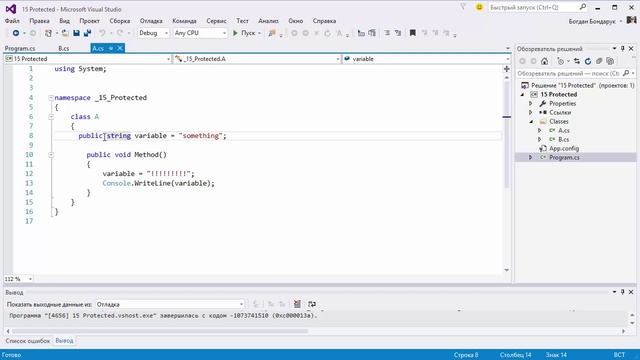
Task: Select Вывод tab at bottom
Action: [x=64, y=340]
